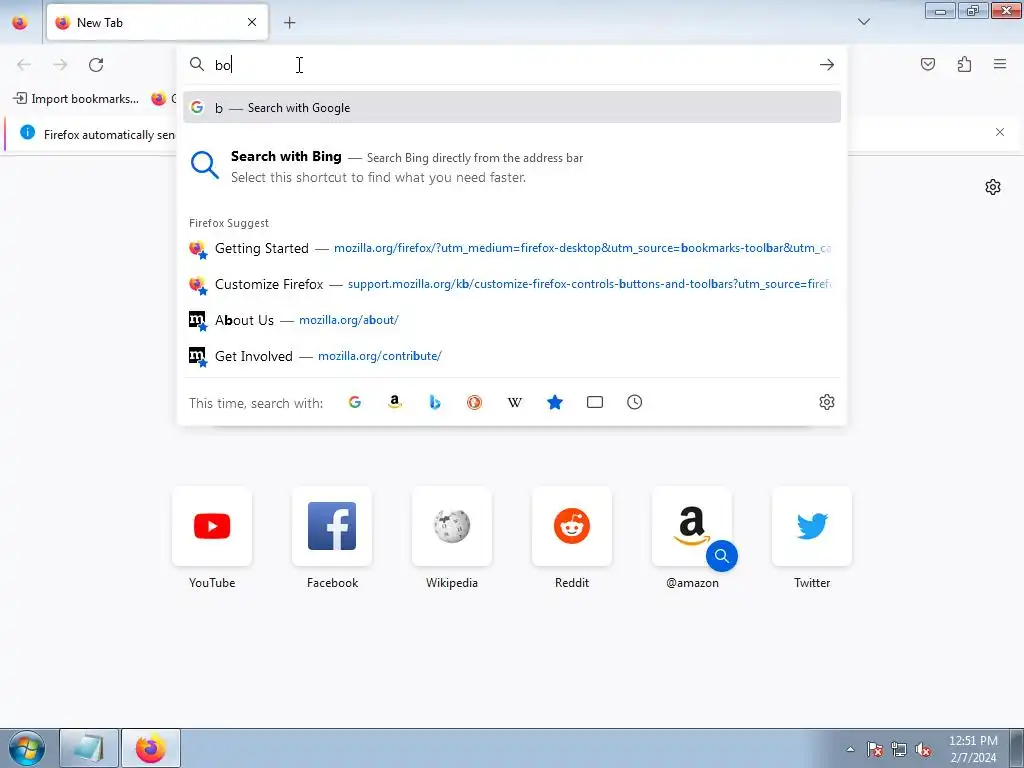Open the Extensions puzzle icon

(x=964, y=64)
